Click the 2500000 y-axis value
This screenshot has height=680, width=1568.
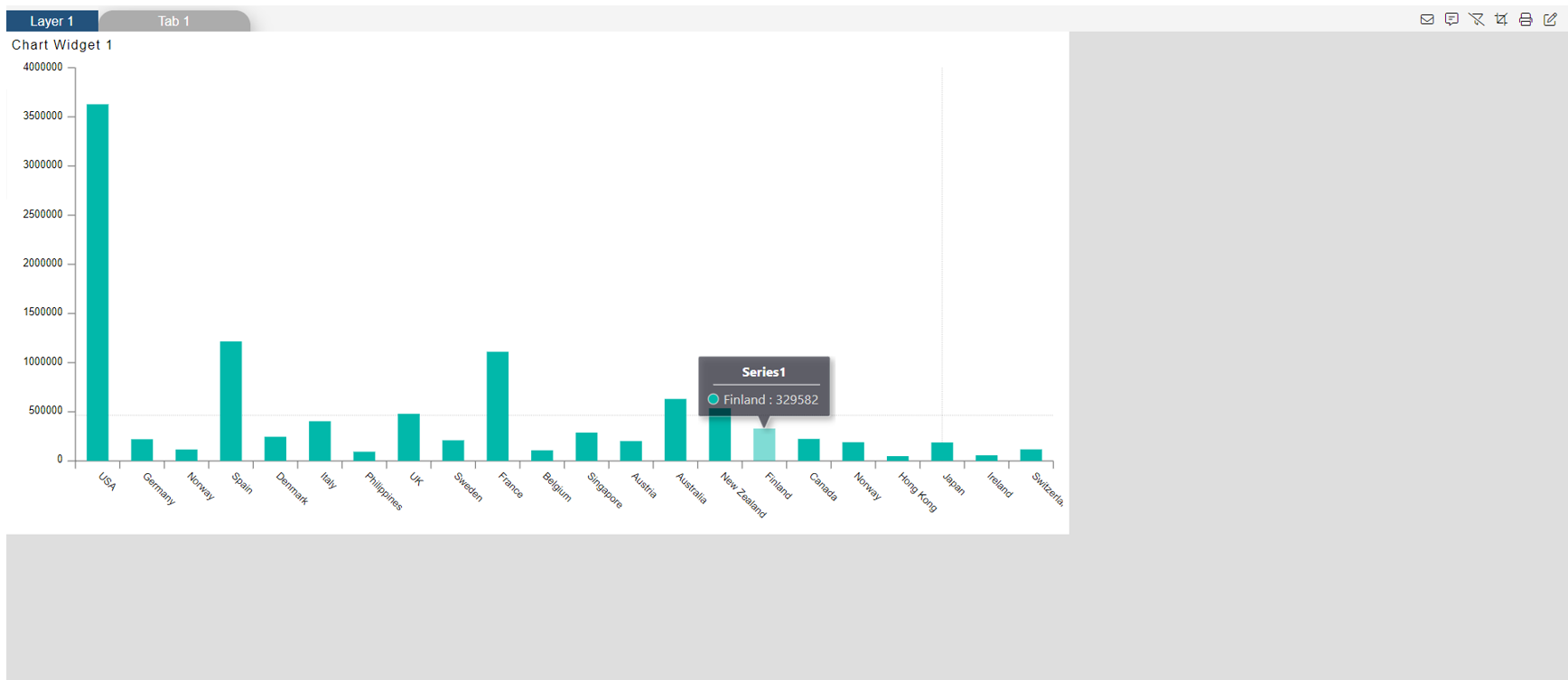[42, 214]
